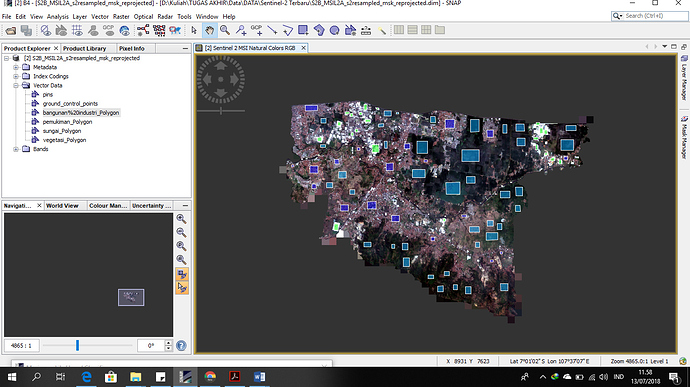The width and height of the screenshot is (690, 387).
Task: Click Zoom All in the Navigation panel
Action: (181, 260)
